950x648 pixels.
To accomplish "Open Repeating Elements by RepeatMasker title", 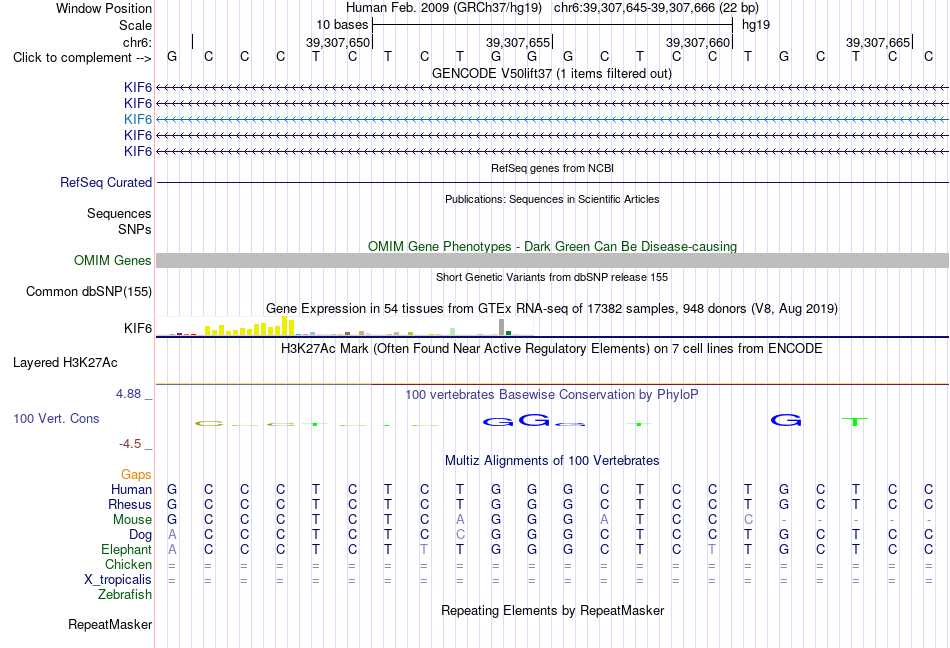I will [x=552, y=610].
